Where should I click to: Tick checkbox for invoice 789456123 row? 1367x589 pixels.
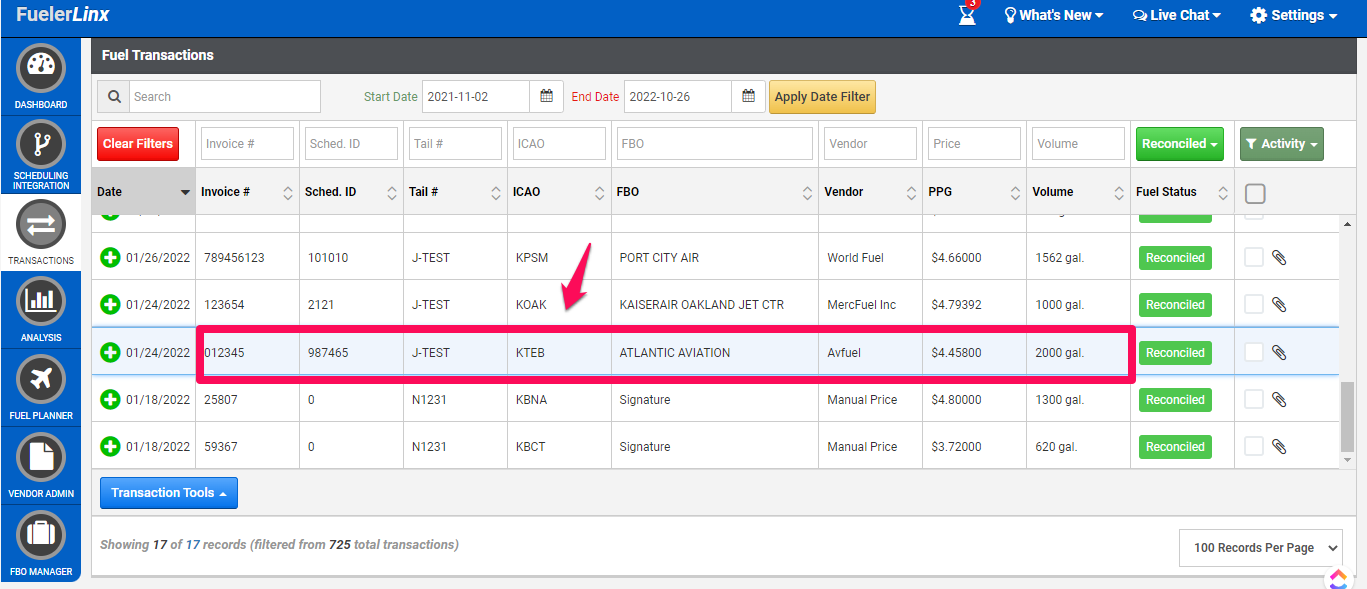coord(1254,258)
